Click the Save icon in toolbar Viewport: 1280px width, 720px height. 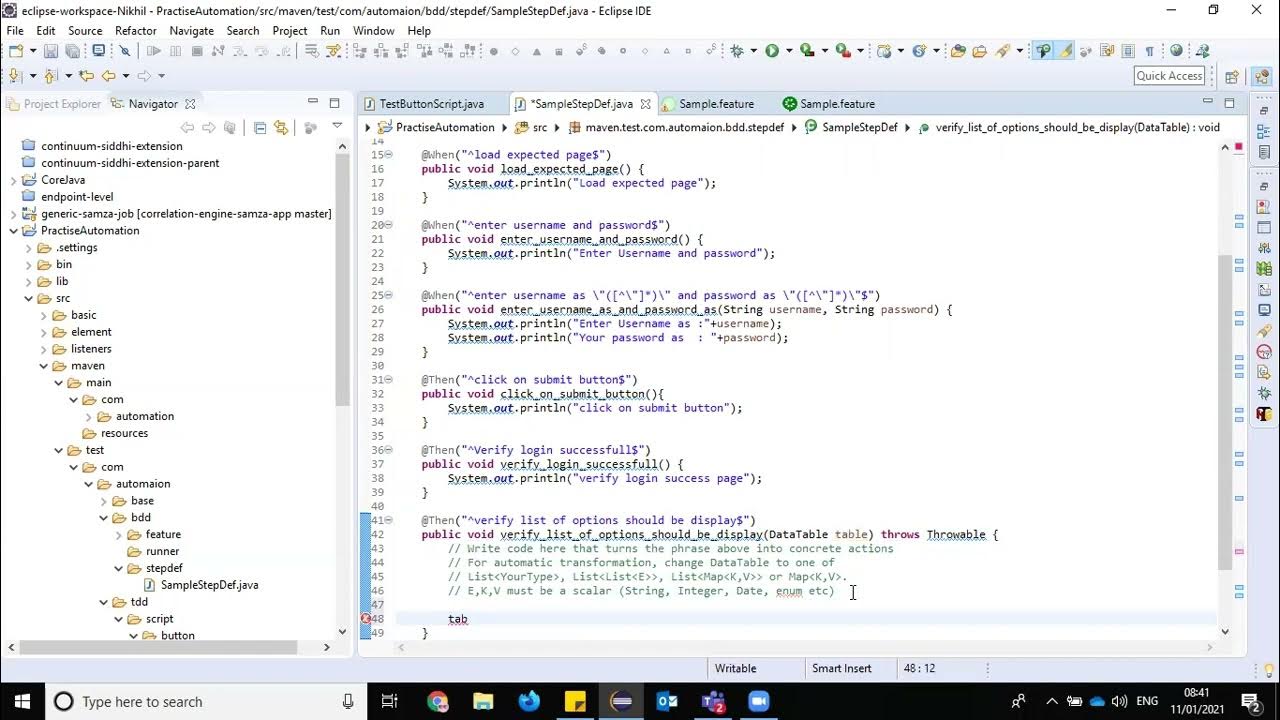pyautogui.click(x=50, y=51)
